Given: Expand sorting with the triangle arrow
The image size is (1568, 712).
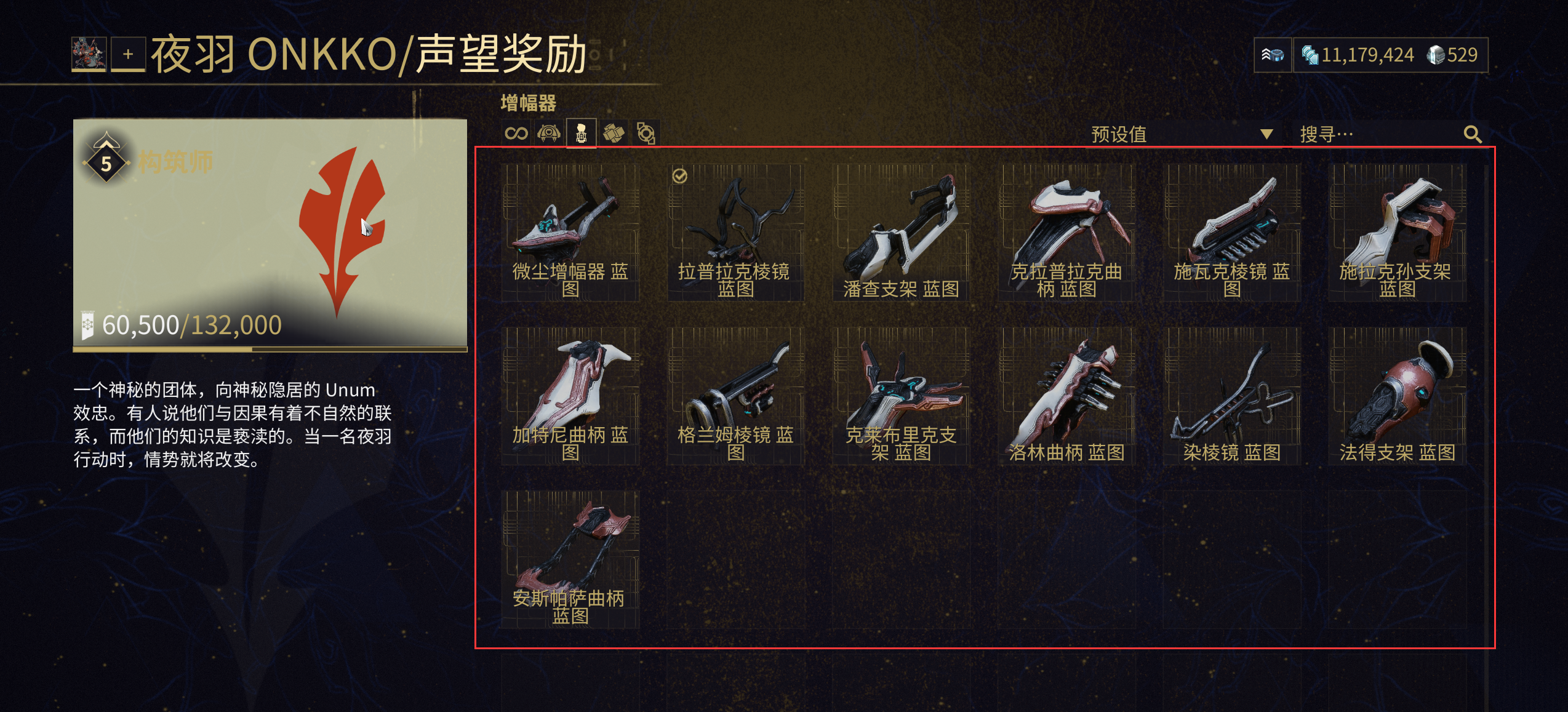Looking at the screenshot, I should pos(1266,134).
